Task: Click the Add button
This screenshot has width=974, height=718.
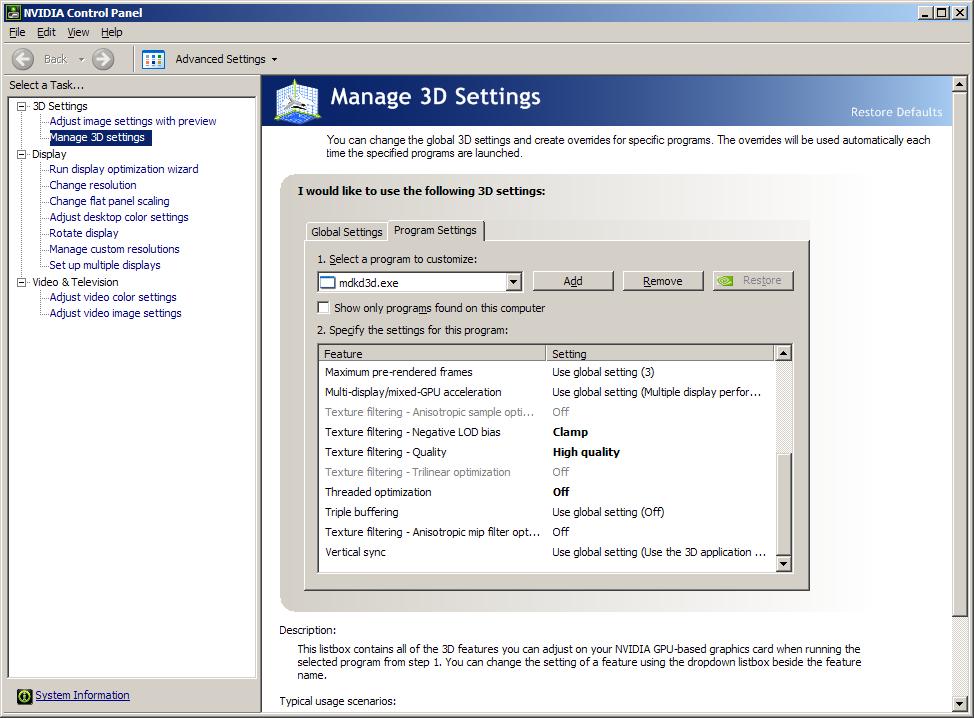Action: coord(573,281)
